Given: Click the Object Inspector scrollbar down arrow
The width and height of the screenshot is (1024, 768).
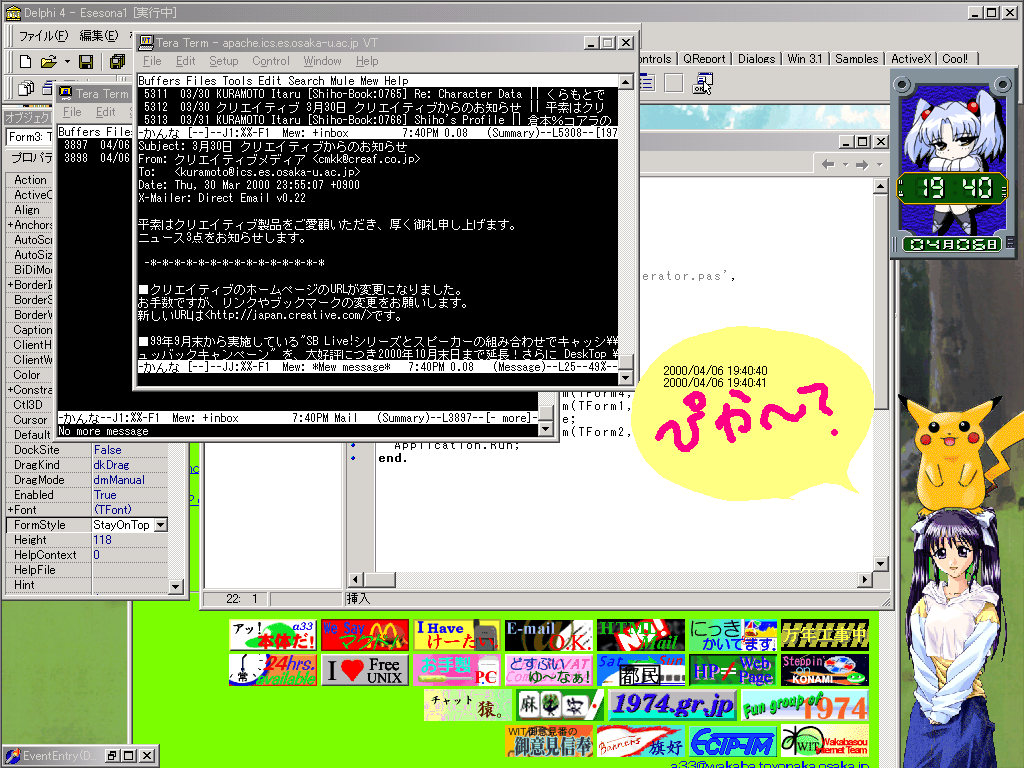Looking at the screenshot, I should point(175,587).
